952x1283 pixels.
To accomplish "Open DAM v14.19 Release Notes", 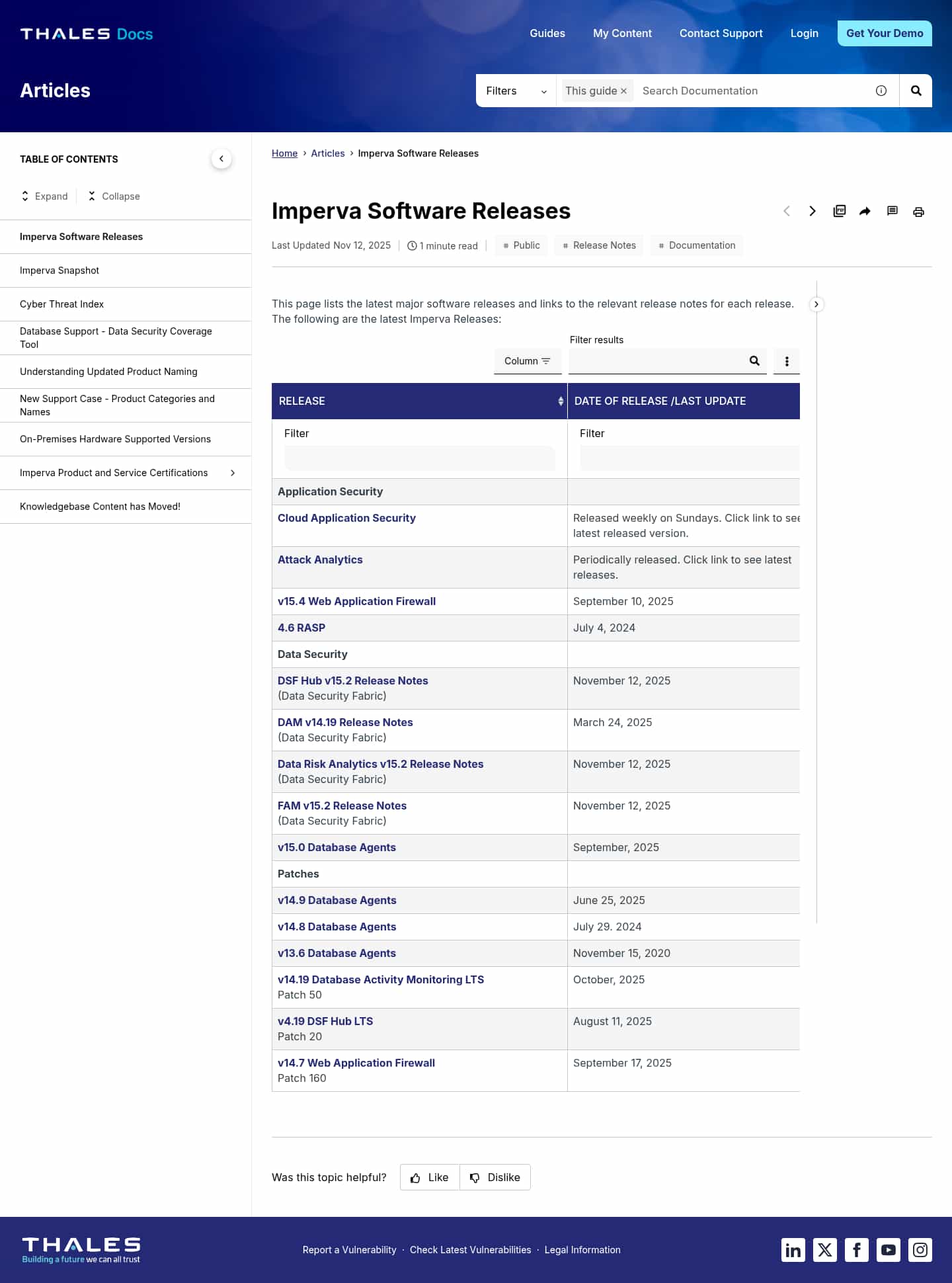I will (345, 722).
